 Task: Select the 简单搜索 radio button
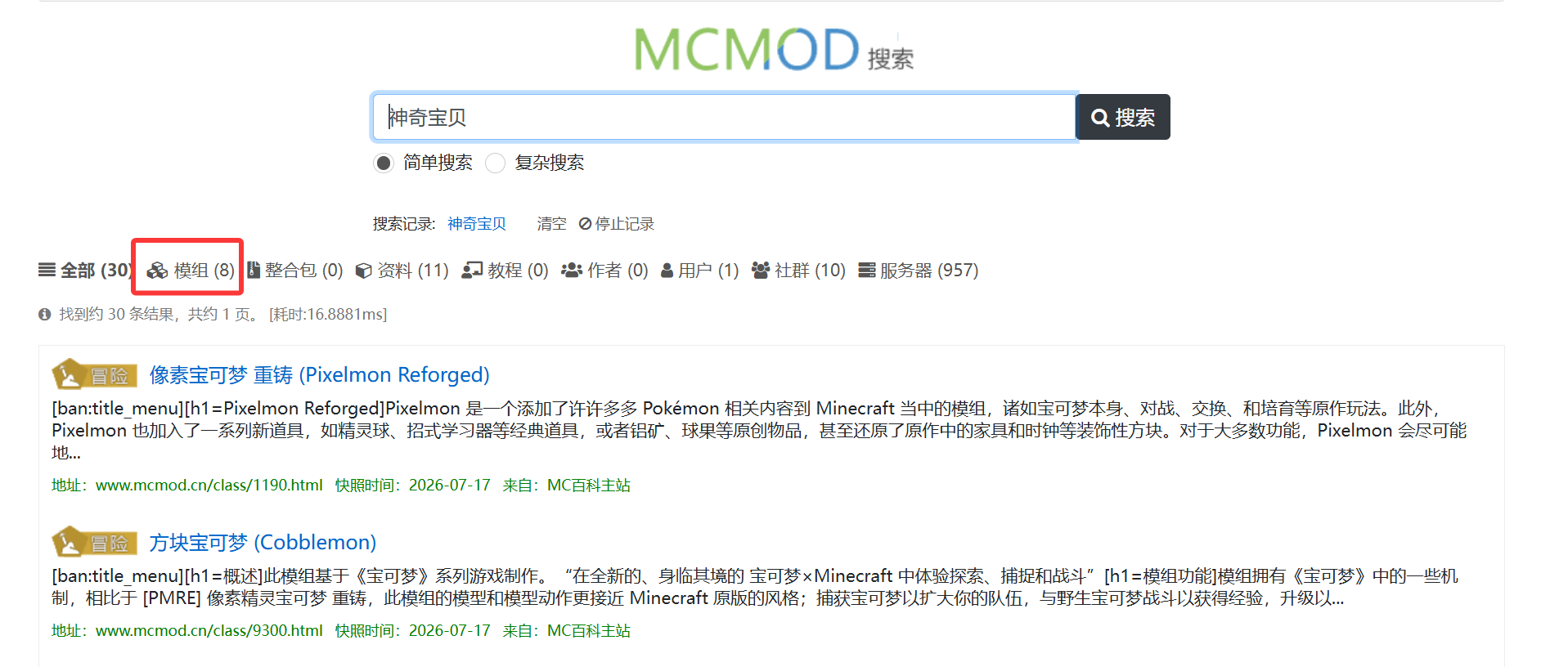[x=383, y=163]
